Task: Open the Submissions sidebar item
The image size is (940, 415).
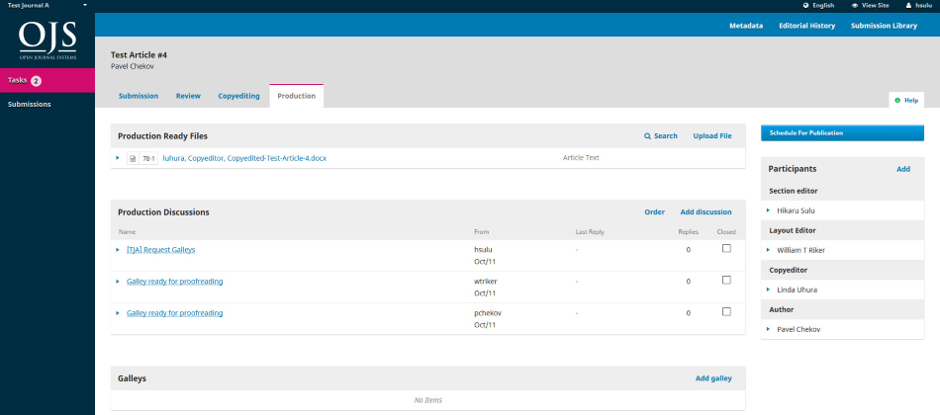Action: click(29, 104)
